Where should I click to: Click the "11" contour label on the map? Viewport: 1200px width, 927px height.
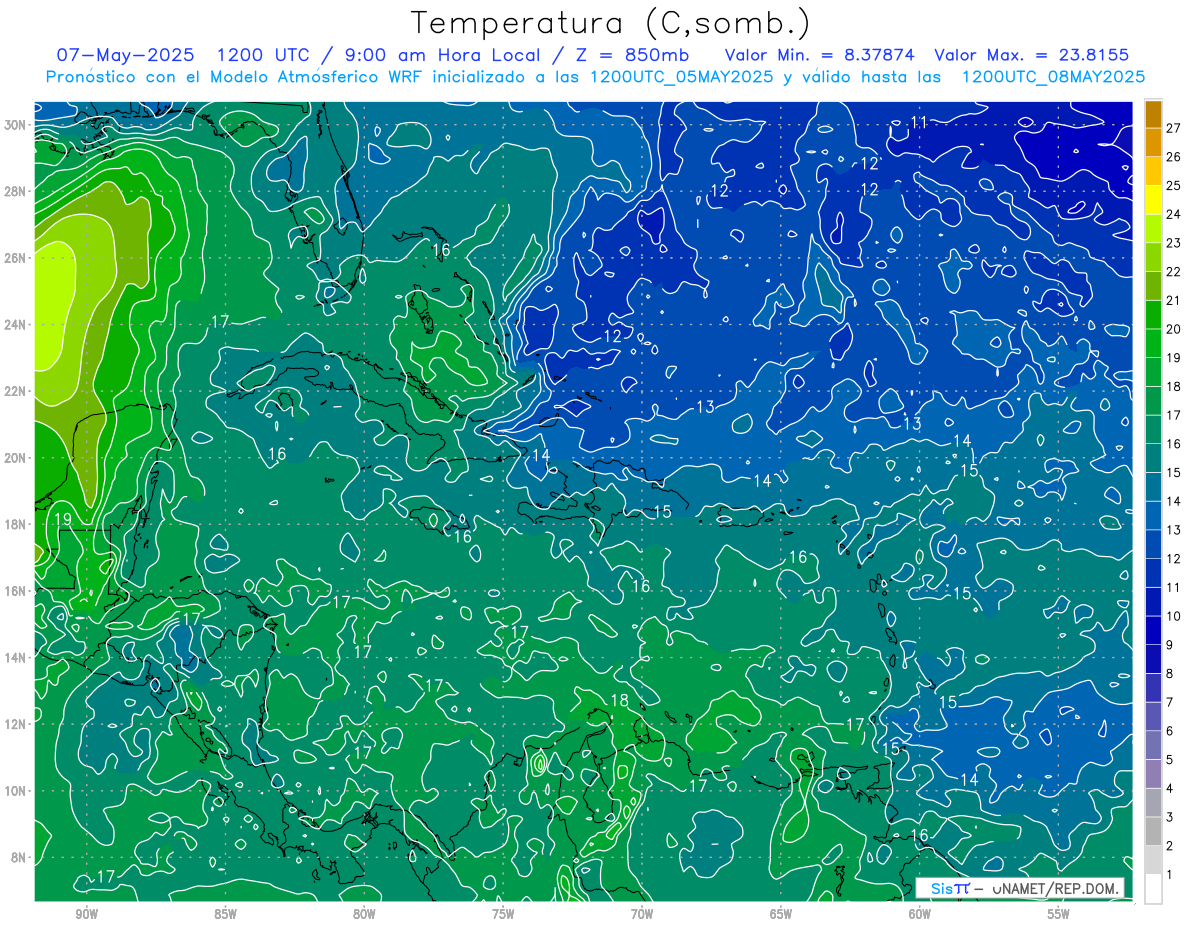tap(919, 122)
